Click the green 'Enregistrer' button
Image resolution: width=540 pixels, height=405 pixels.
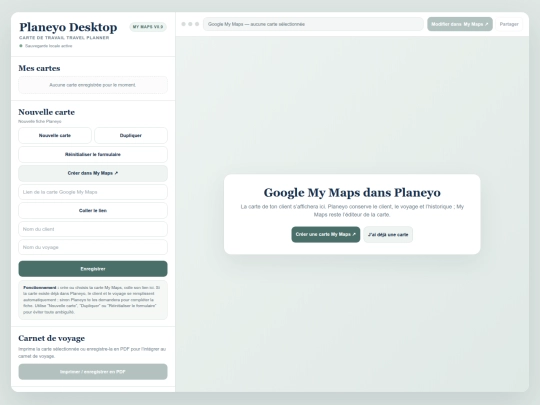click(93, 269)
